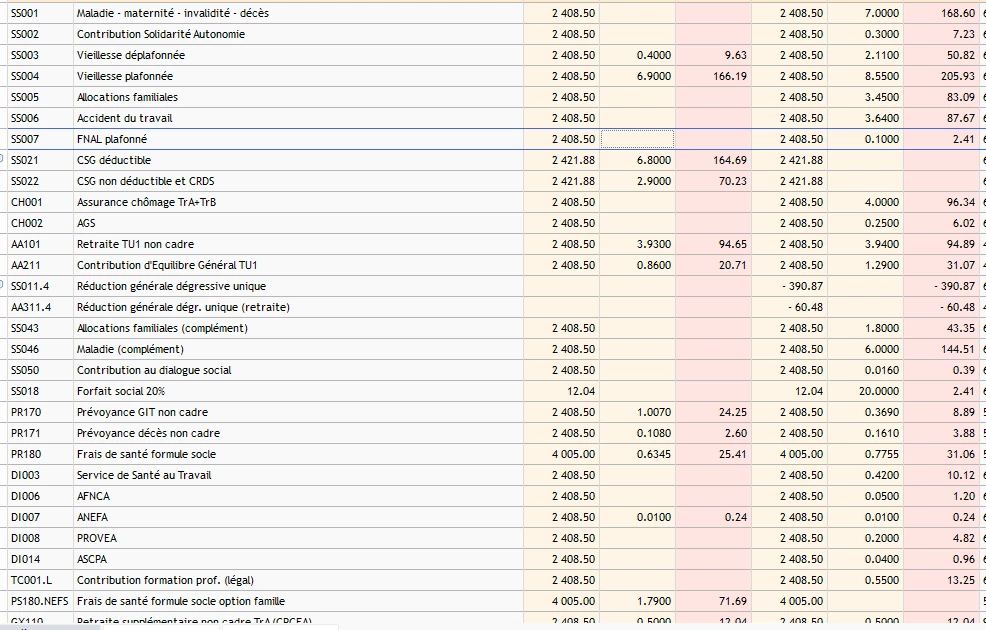Select 'Frais de santé formule socle option famille' label
Viewport: 986px width, 630px height.
point(180,601)
